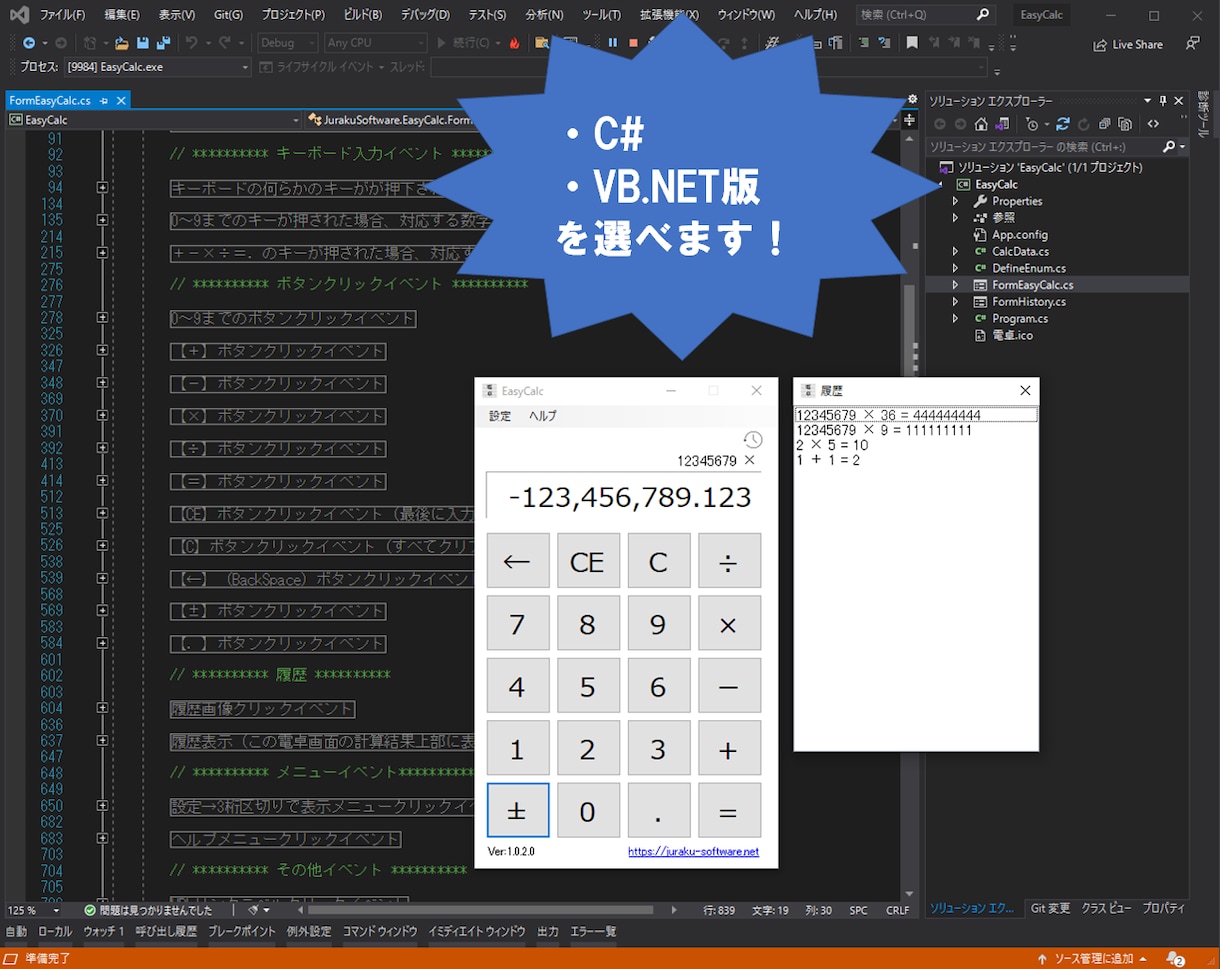The height and width of the screenshot is (969, 1220).
Task: Click the editor split window icon
Action: pos(909,120)
